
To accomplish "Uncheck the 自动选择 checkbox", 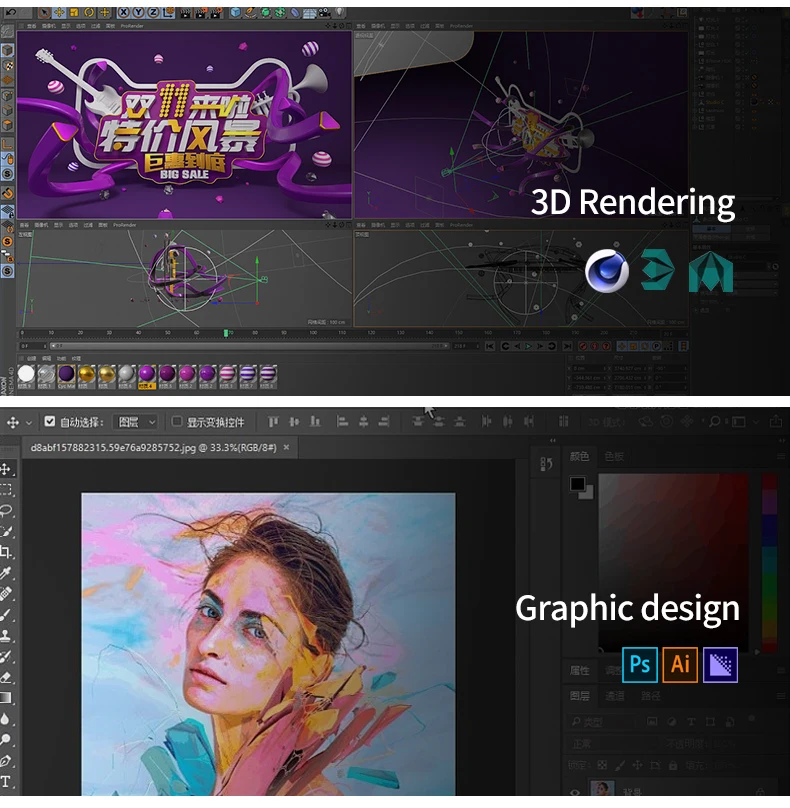I will (49, 422).
